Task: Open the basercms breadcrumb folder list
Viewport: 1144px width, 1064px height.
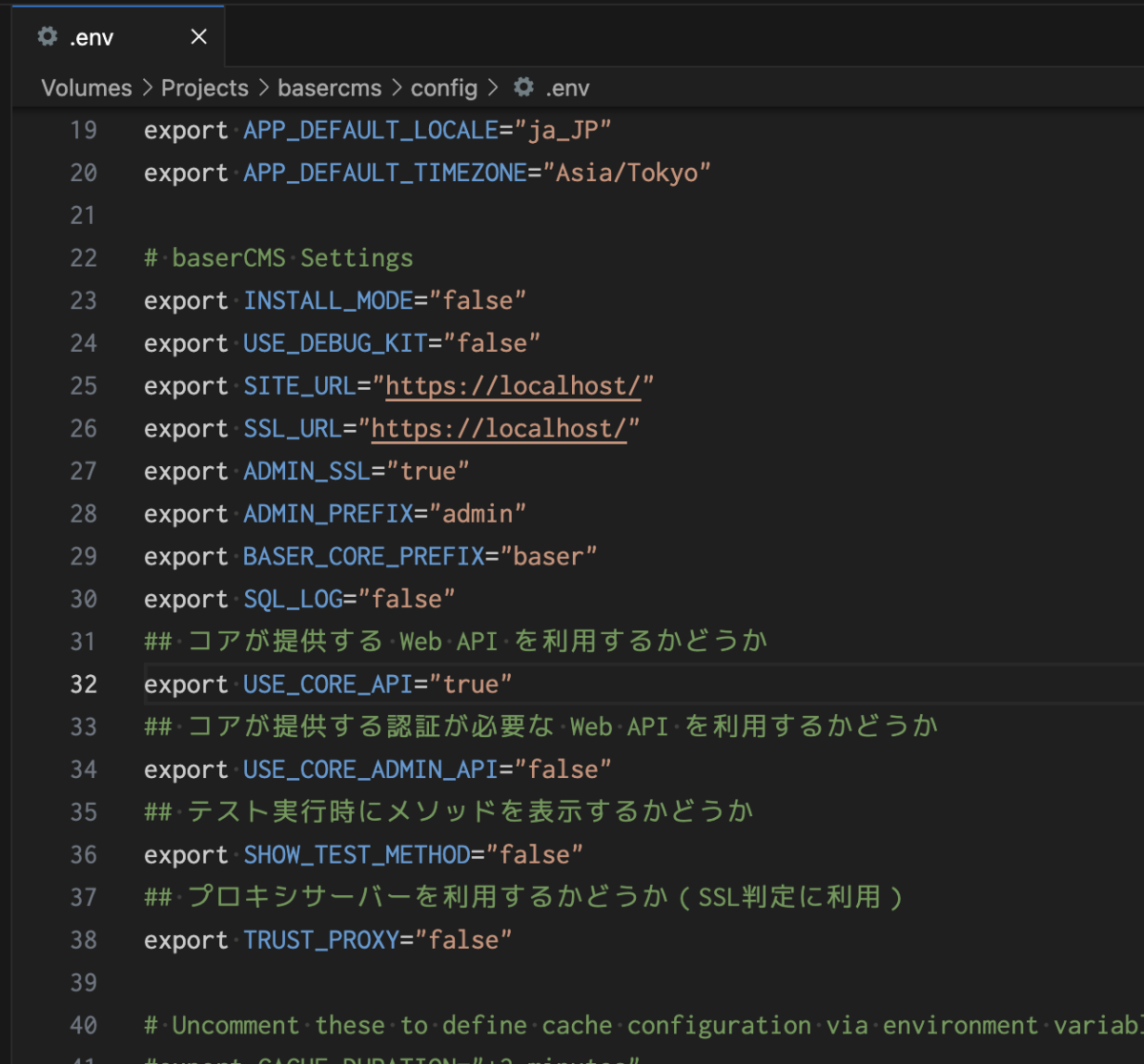Action: (329, 89)
